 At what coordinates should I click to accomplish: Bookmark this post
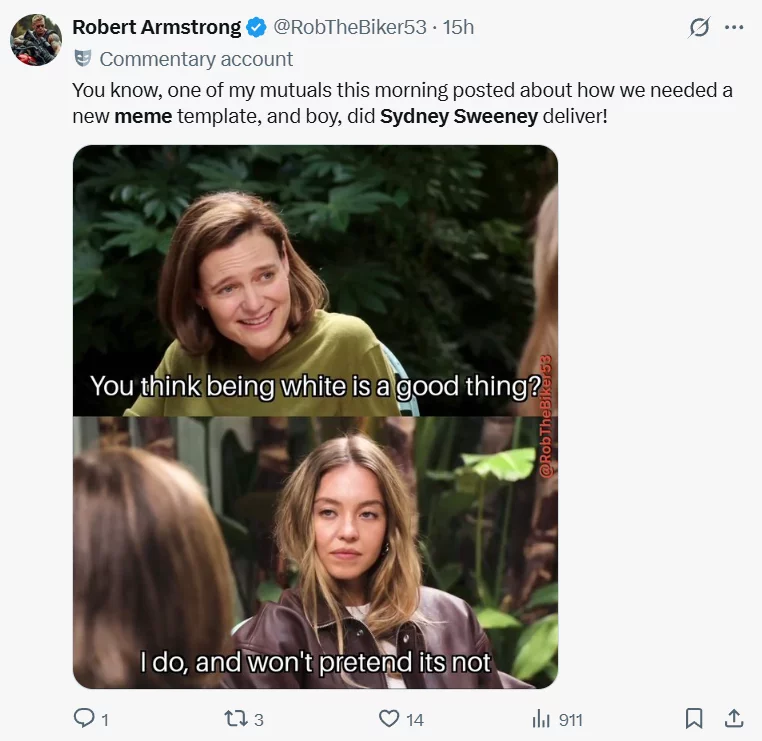point(694,718)
